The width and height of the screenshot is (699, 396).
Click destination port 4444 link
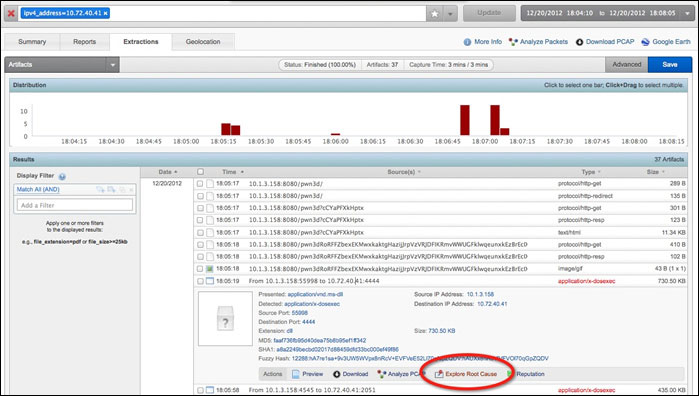pos(308,322)
